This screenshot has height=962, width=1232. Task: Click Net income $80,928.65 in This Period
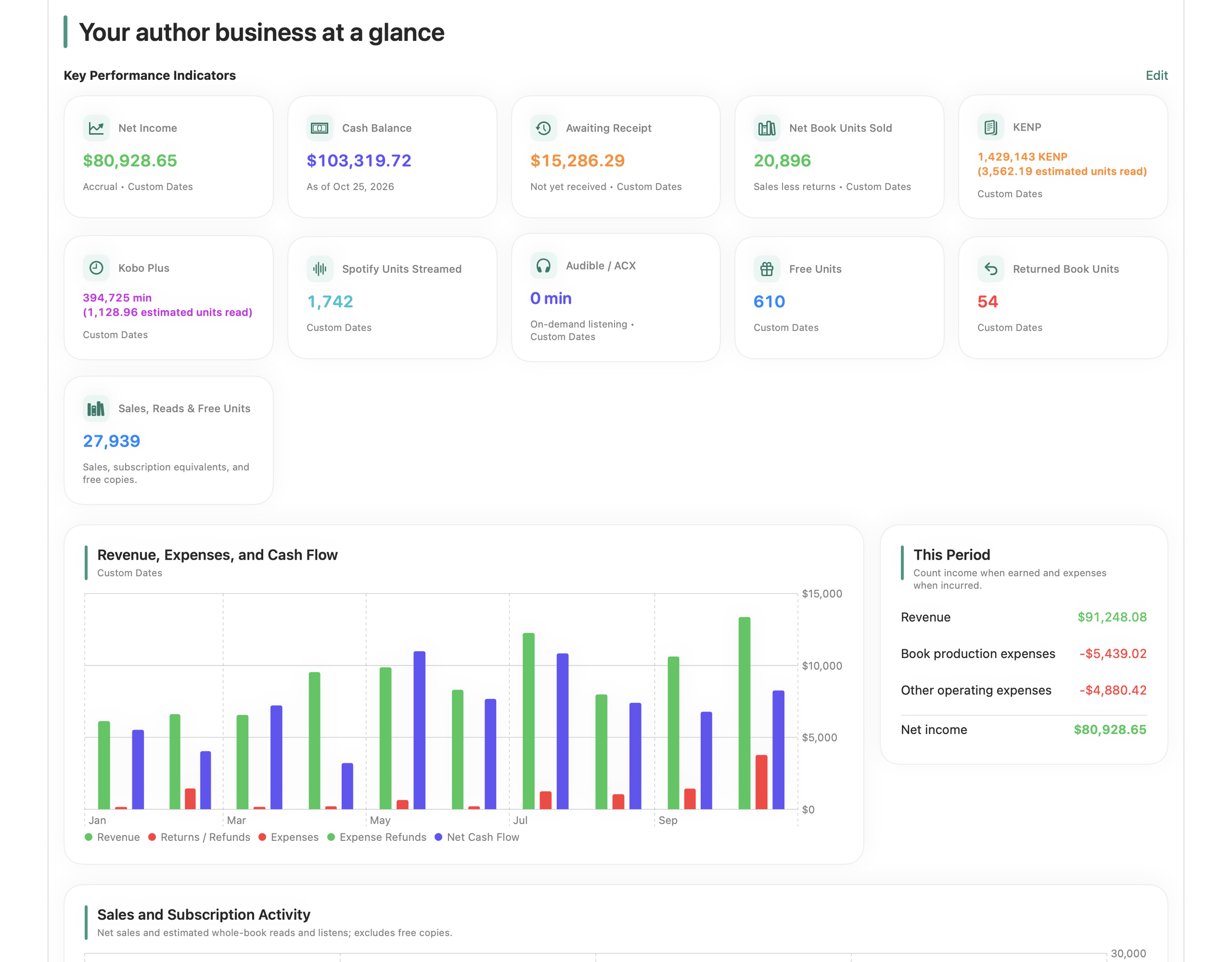point(1110,730)
